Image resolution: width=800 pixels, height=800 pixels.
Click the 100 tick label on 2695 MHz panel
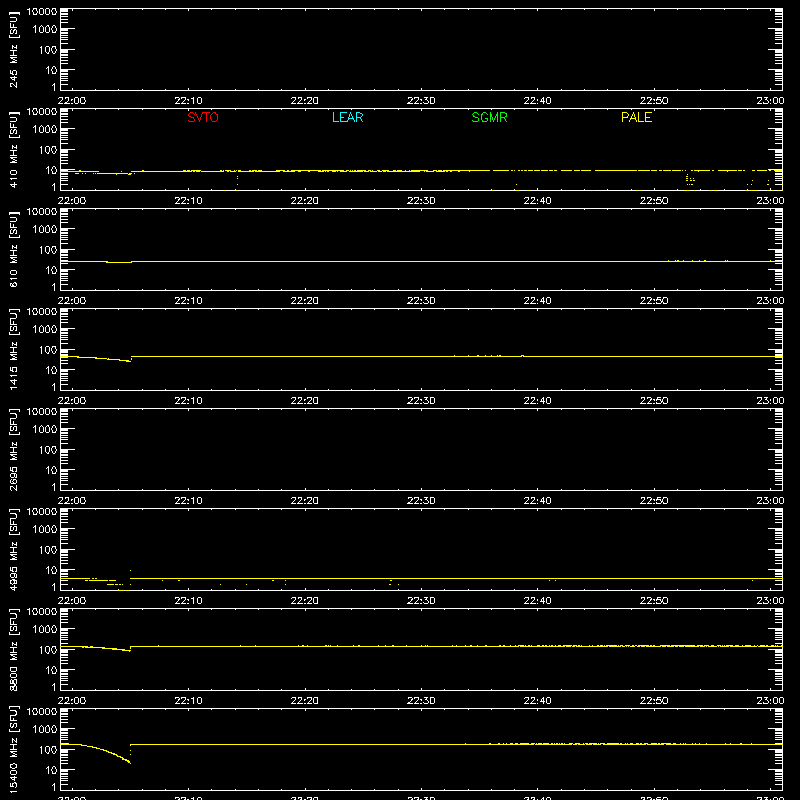(x=48, y=449)
